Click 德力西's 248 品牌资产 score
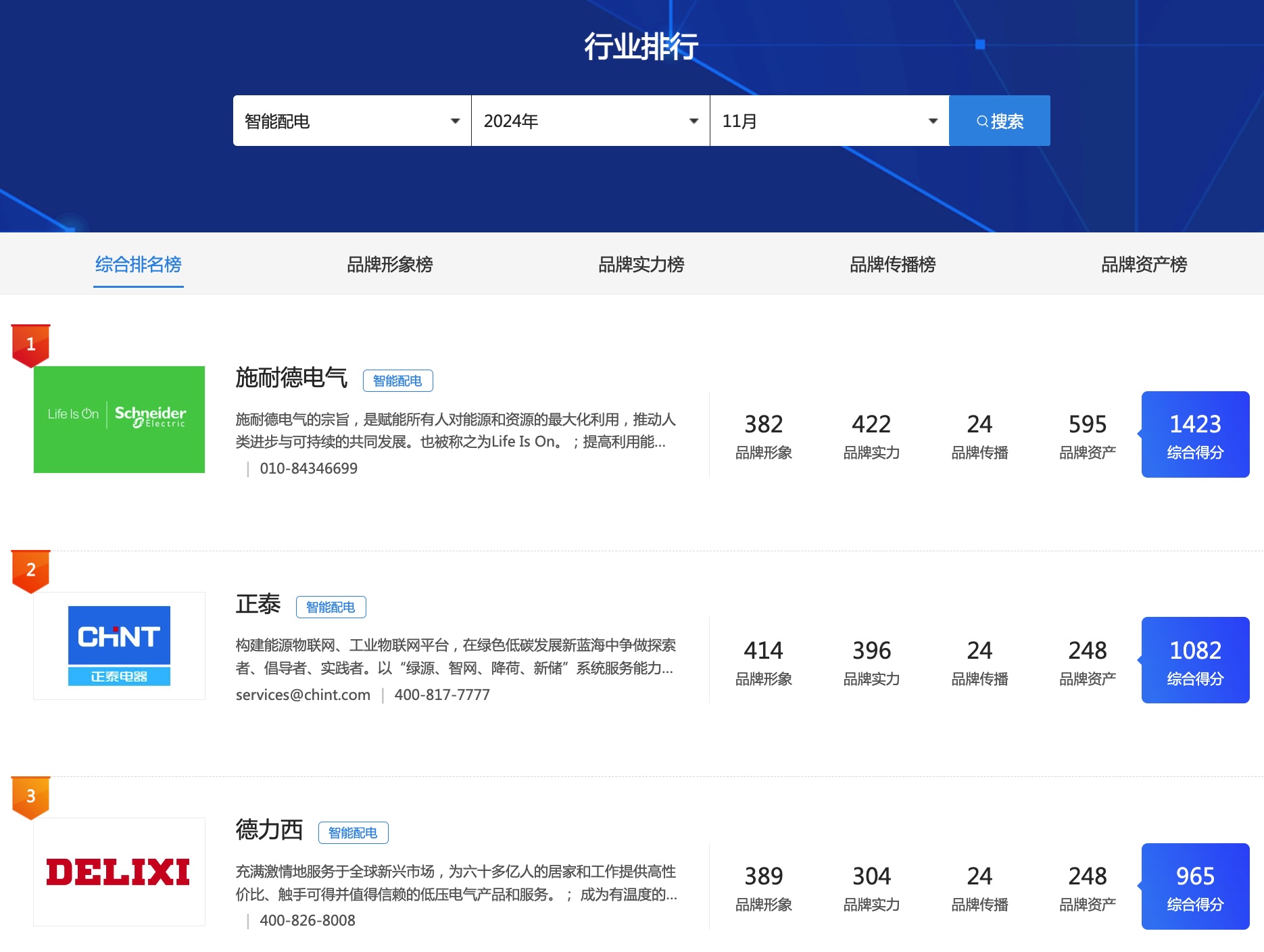The image size is (1264, 952). (1088, 888)
